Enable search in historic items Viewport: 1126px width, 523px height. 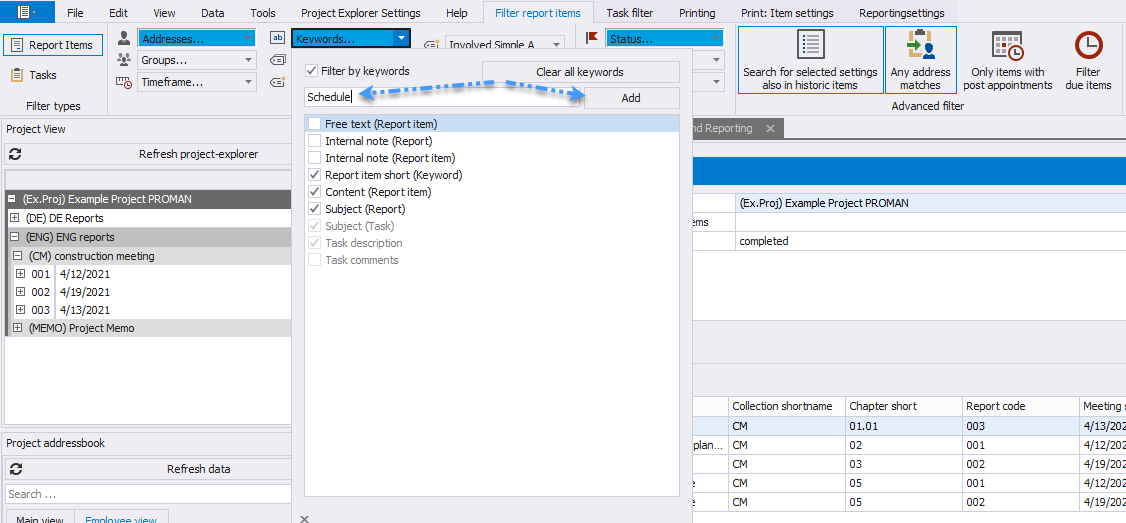point(810,60)
